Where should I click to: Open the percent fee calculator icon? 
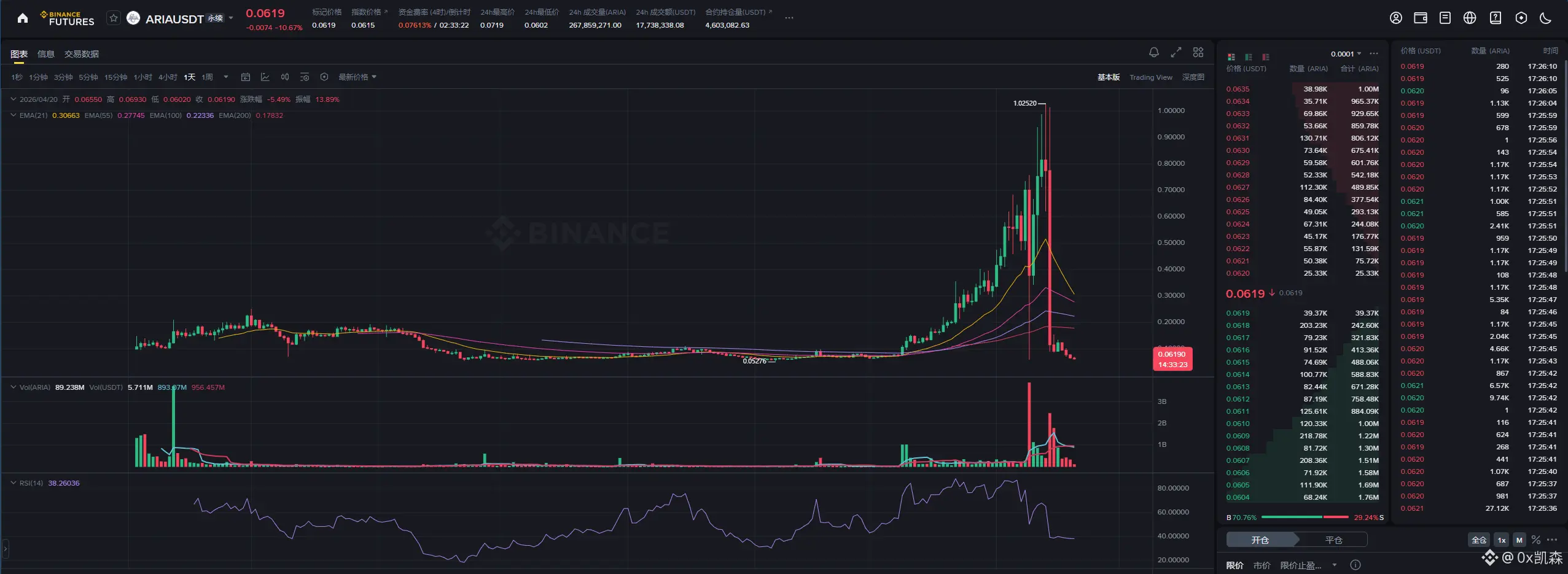coord(1536,540)
